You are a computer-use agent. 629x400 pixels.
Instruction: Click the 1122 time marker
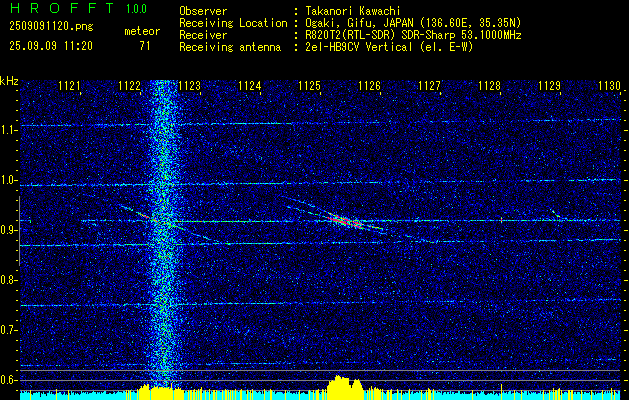[130, 86]
